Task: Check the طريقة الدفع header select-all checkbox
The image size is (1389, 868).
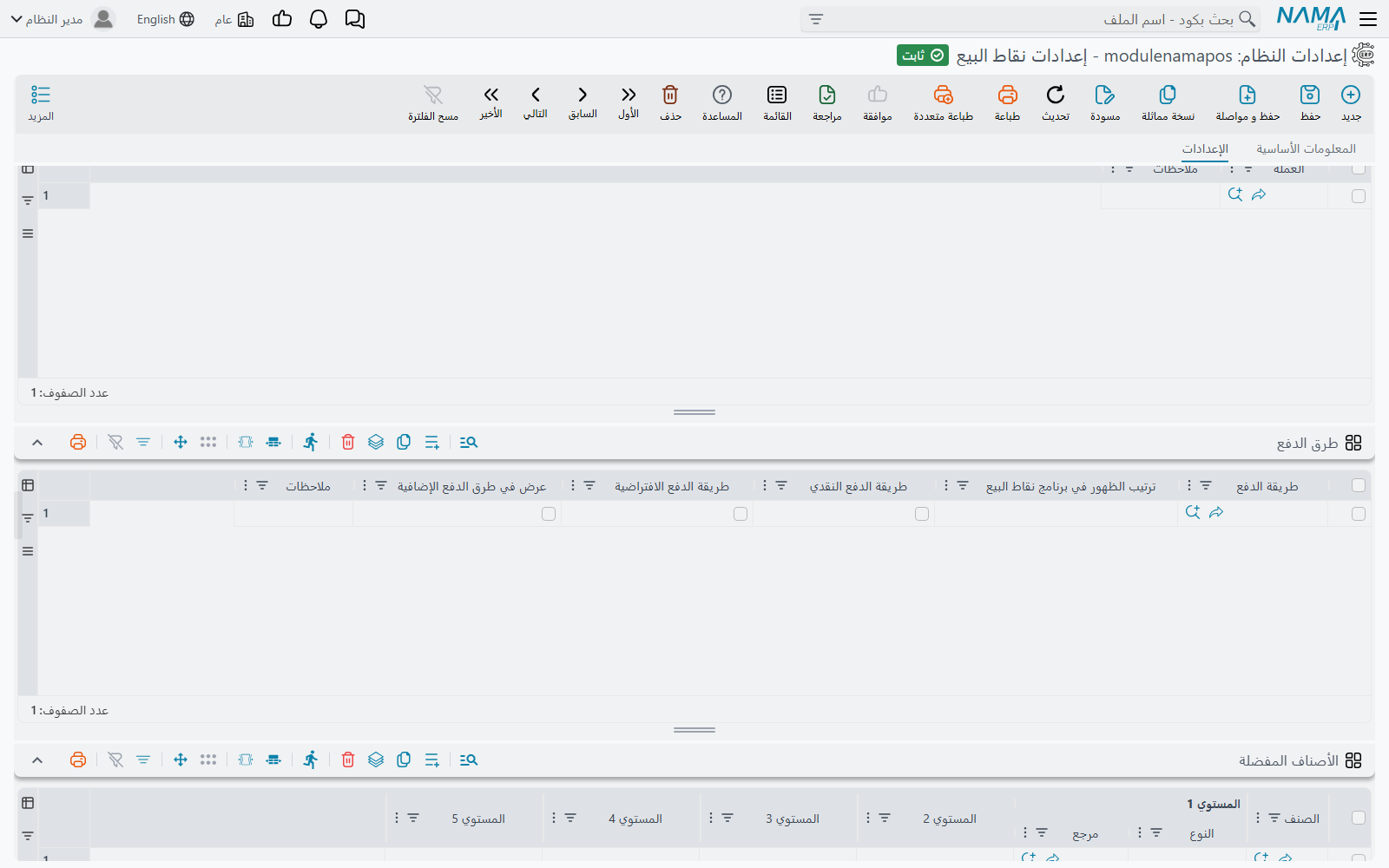Action: tap(1359, 485)
